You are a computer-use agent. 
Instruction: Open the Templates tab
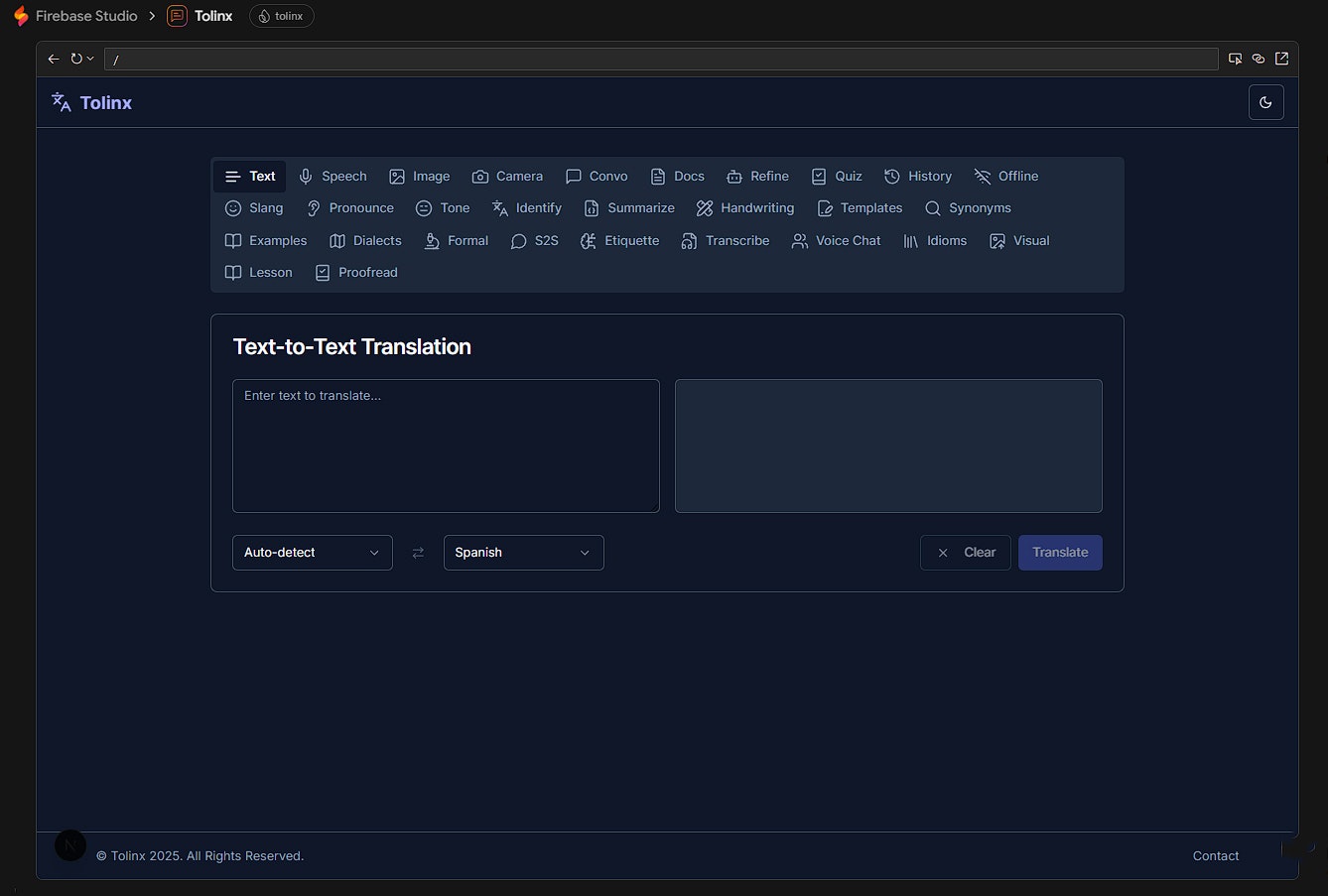[x=860, y=208]
